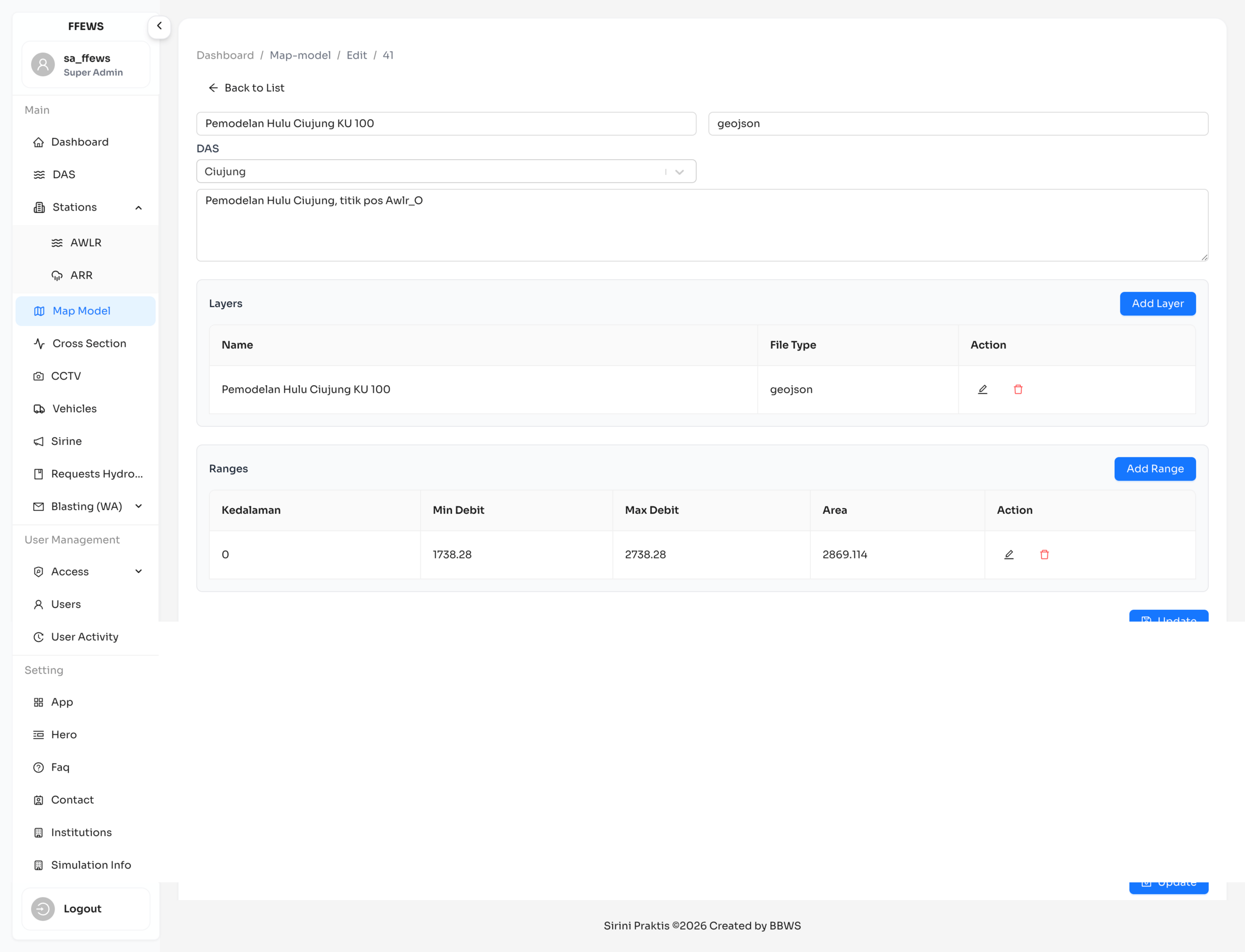Click the Max Debit value 2738.28
This screenshot has height=952, width=1245.
point(645,555)
